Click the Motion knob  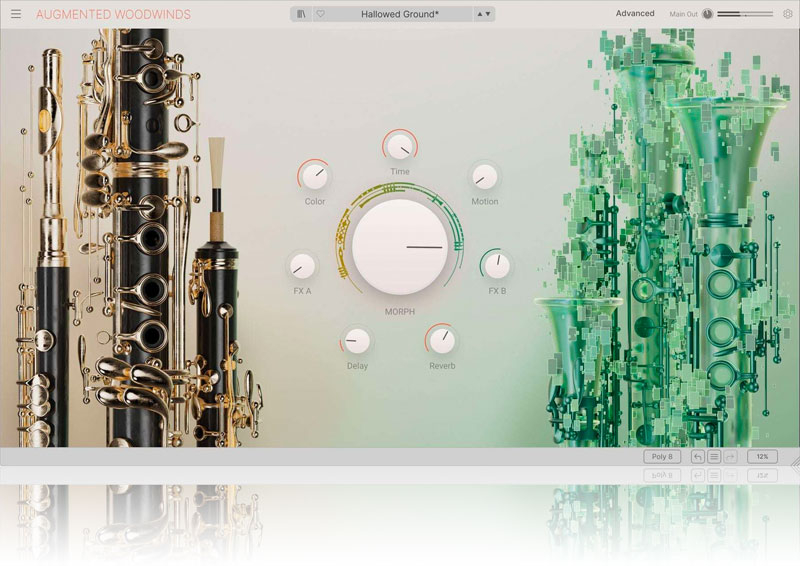pos(484,177)
